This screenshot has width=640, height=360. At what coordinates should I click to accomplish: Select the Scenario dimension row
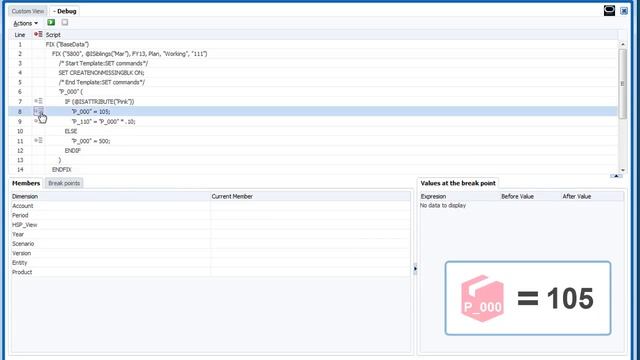coord(211,244)
